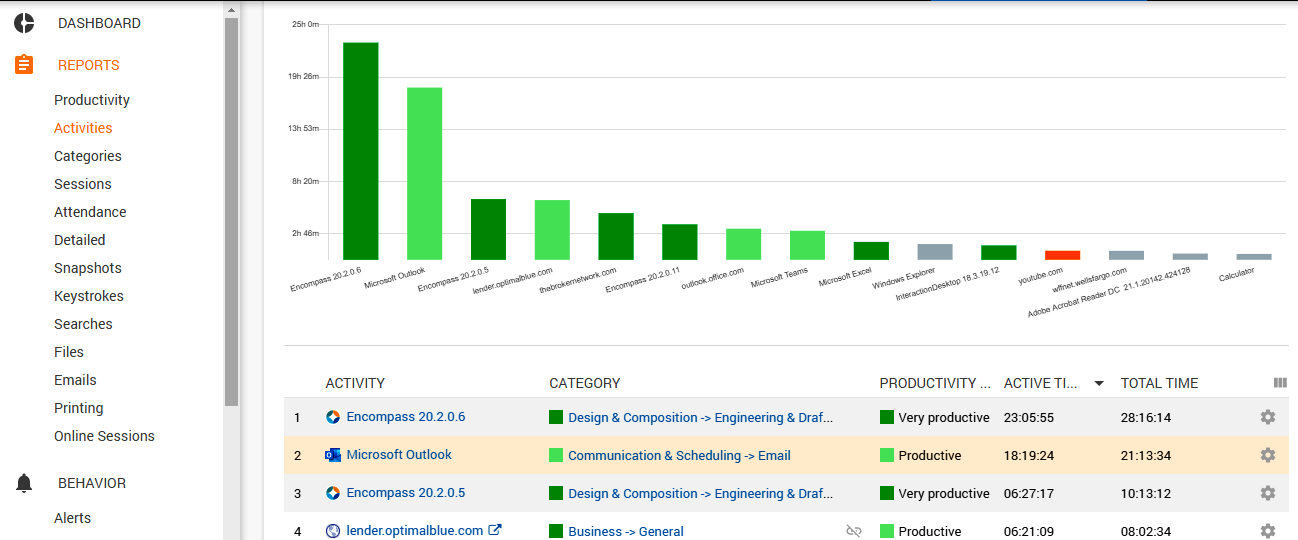This screenshot has height=540, width=1298.
Task: Click the lender.optimalblue.com activity link
Action: pyautogui.click(x=415, y=531)
